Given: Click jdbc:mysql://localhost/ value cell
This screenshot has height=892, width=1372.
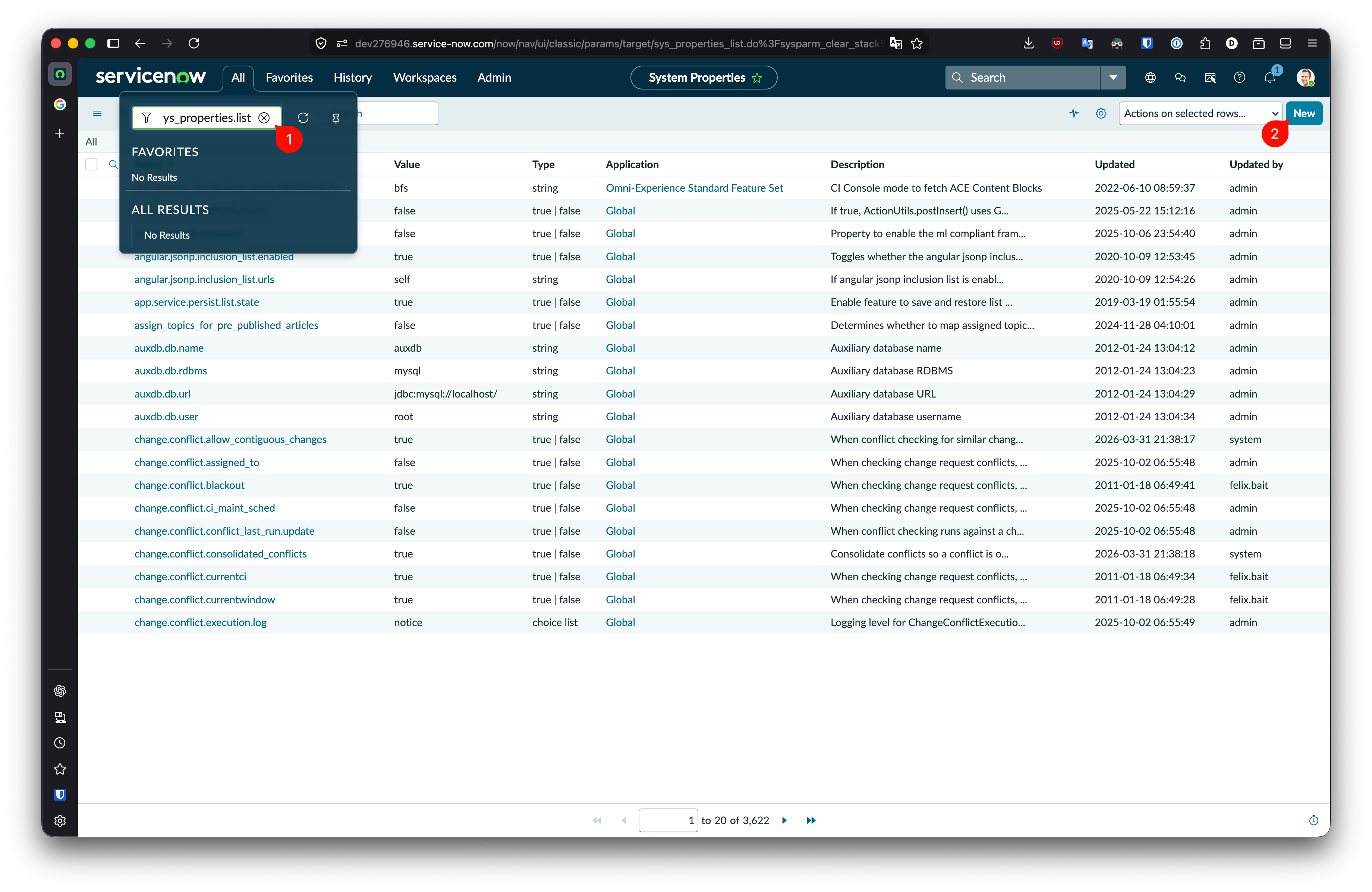Looking at the screenshot, I should click(445, 393).
